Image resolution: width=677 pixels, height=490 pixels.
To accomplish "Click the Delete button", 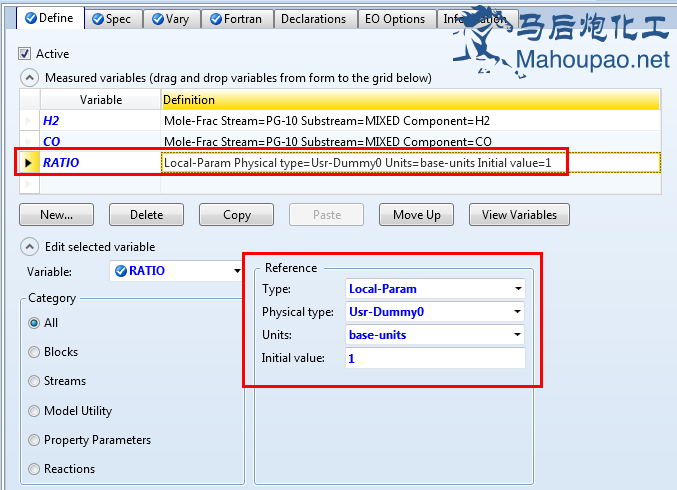I will pos(146,215).
